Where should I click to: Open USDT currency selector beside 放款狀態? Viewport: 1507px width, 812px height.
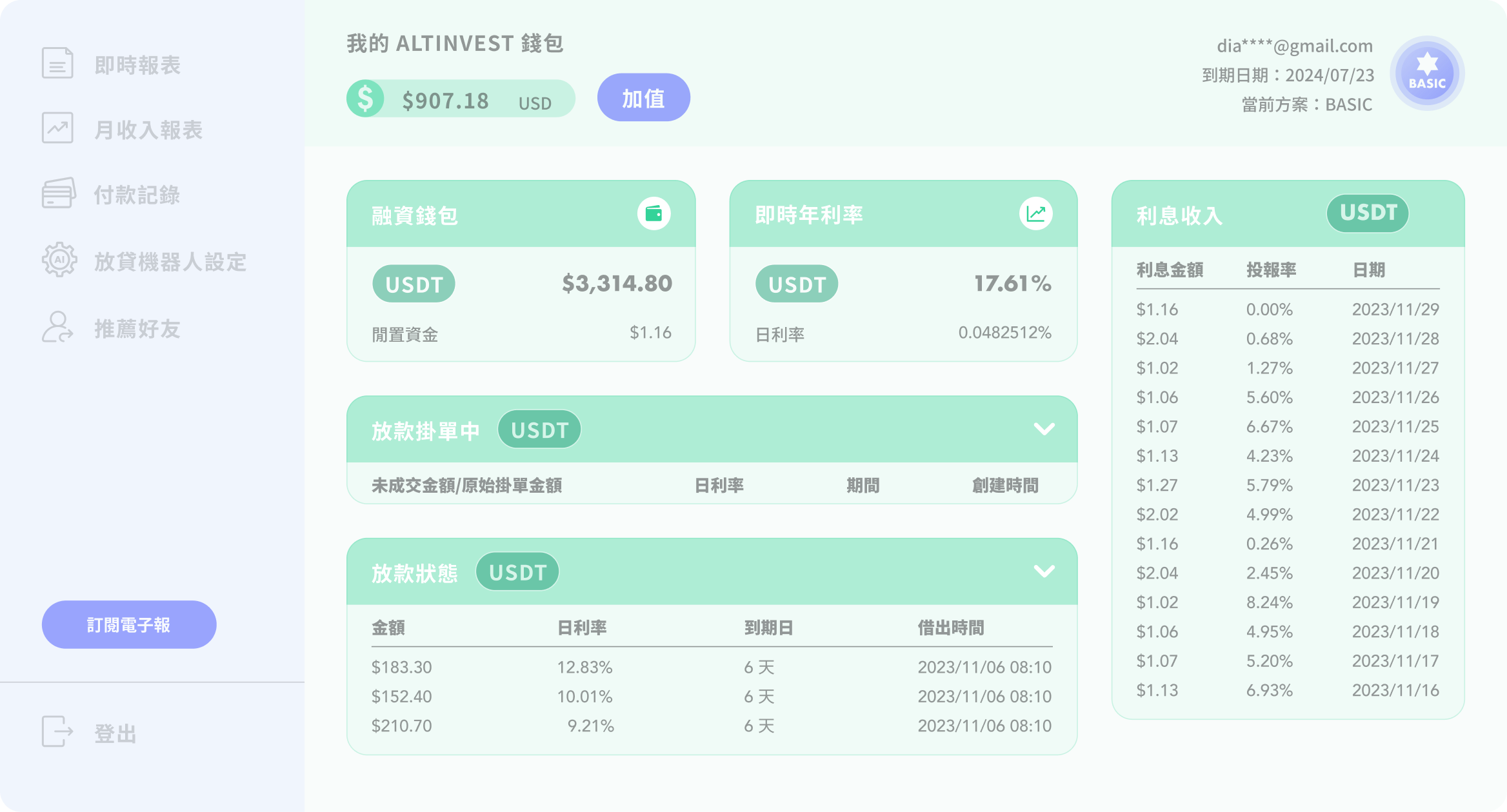517,571
